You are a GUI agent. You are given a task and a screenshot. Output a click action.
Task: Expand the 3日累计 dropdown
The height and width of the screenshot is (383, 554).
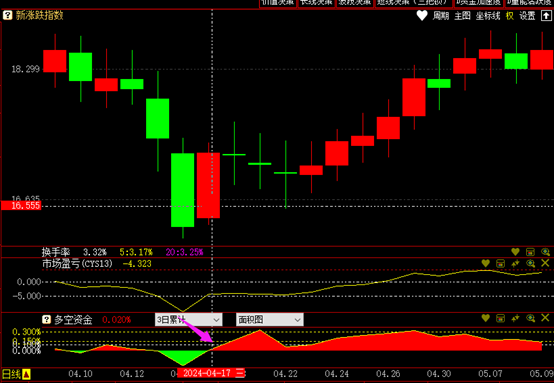[189, 320]
